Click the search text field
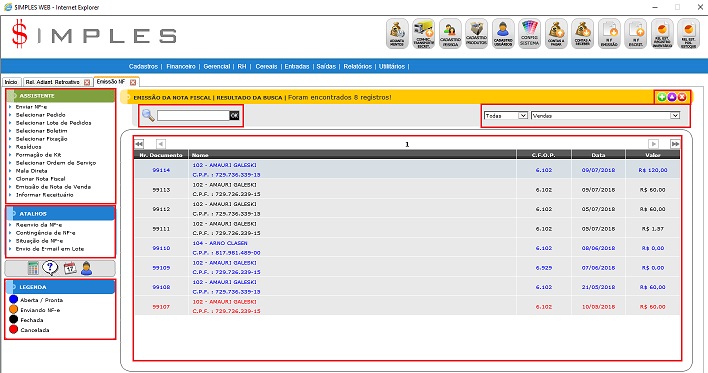Viewport: 708px width, 373px height. point(193,116)
